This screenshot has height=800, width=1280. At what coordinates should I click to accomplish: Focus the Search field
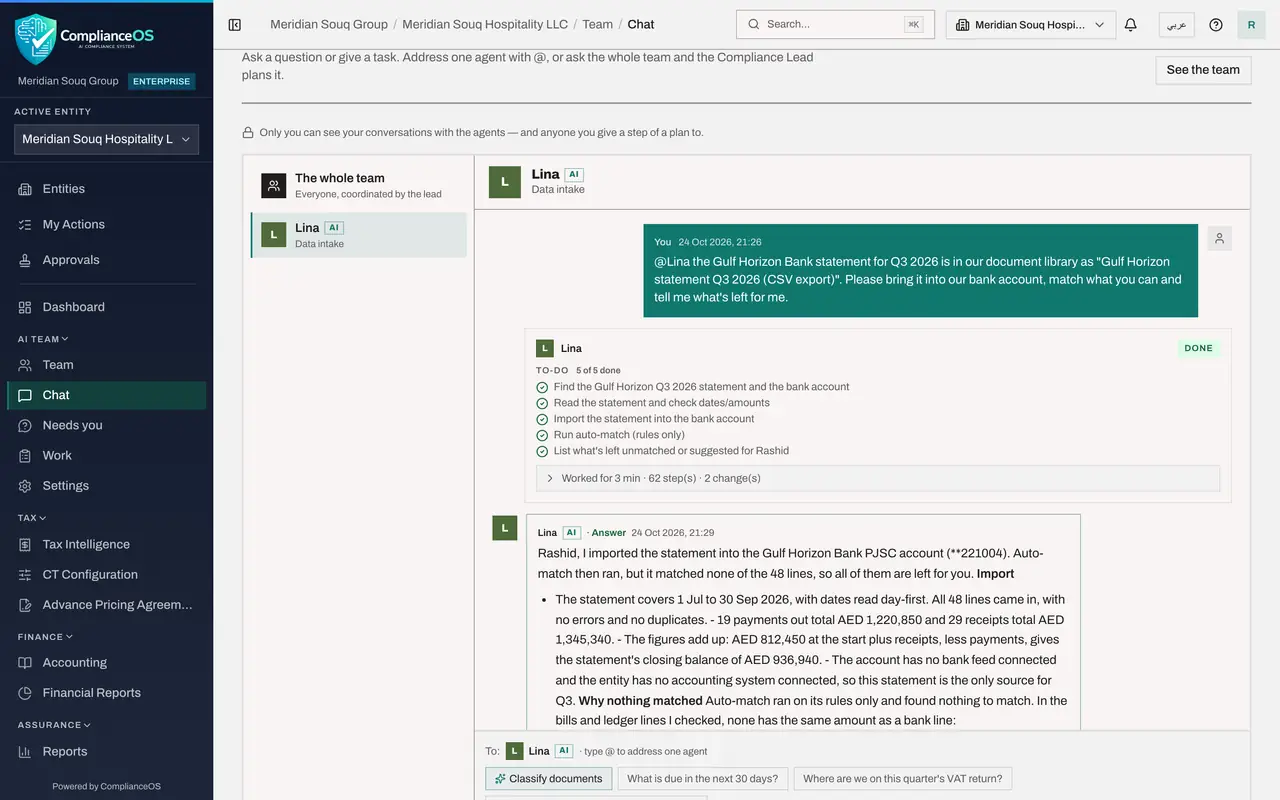point(835,24)
